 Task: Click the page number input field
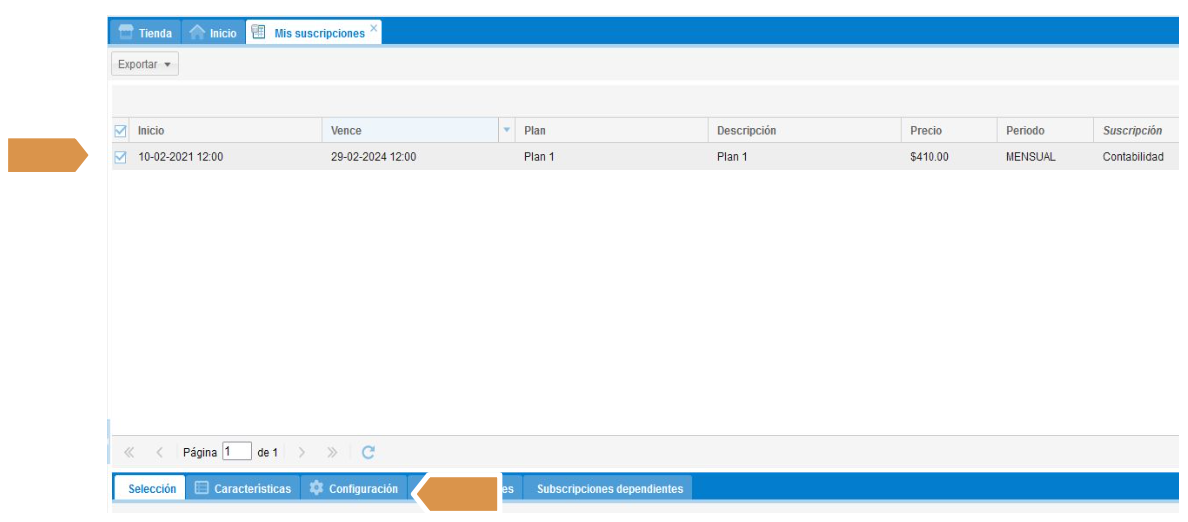coord(237,452)
